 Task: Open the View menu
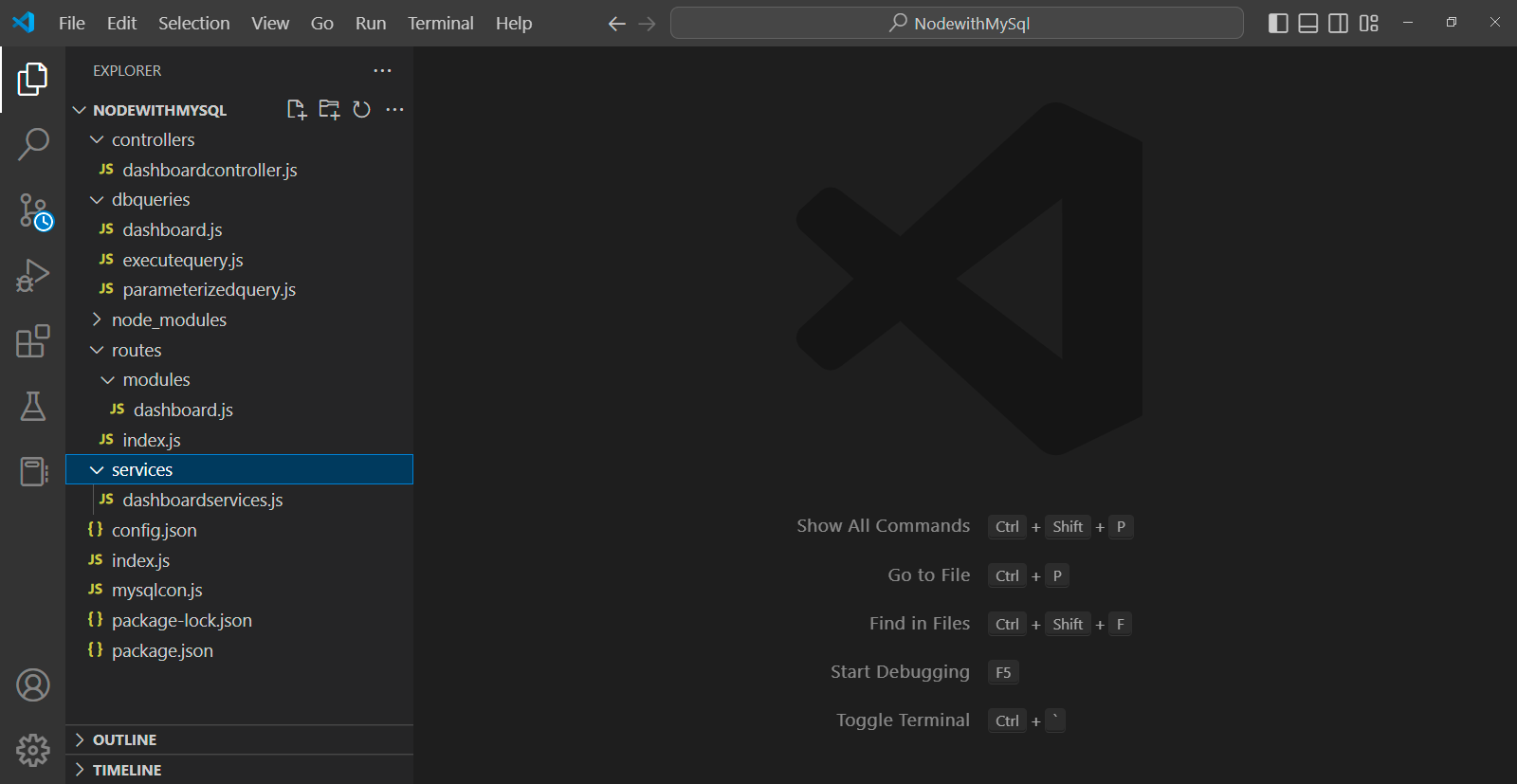click(x=270, y=24)
